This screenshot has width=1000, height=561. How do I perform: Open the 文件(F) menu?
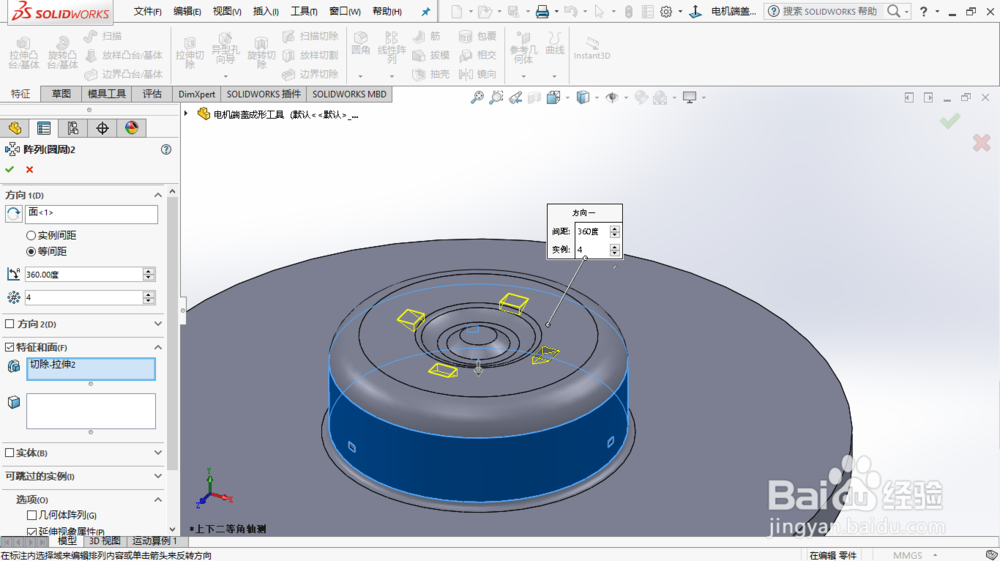(x=147, y=11)
